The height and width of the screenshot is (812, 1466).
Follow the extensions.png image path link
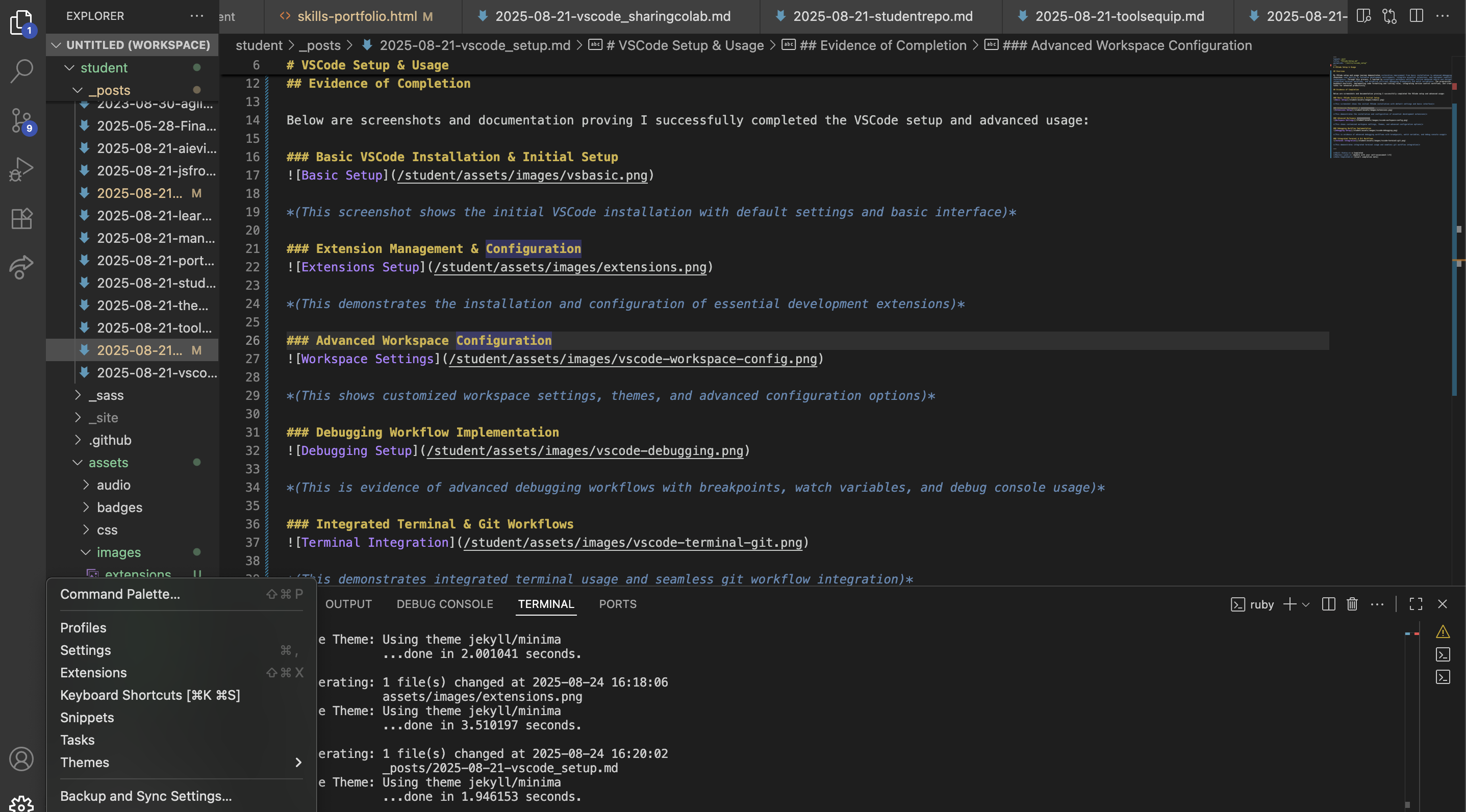pos(570,267)
